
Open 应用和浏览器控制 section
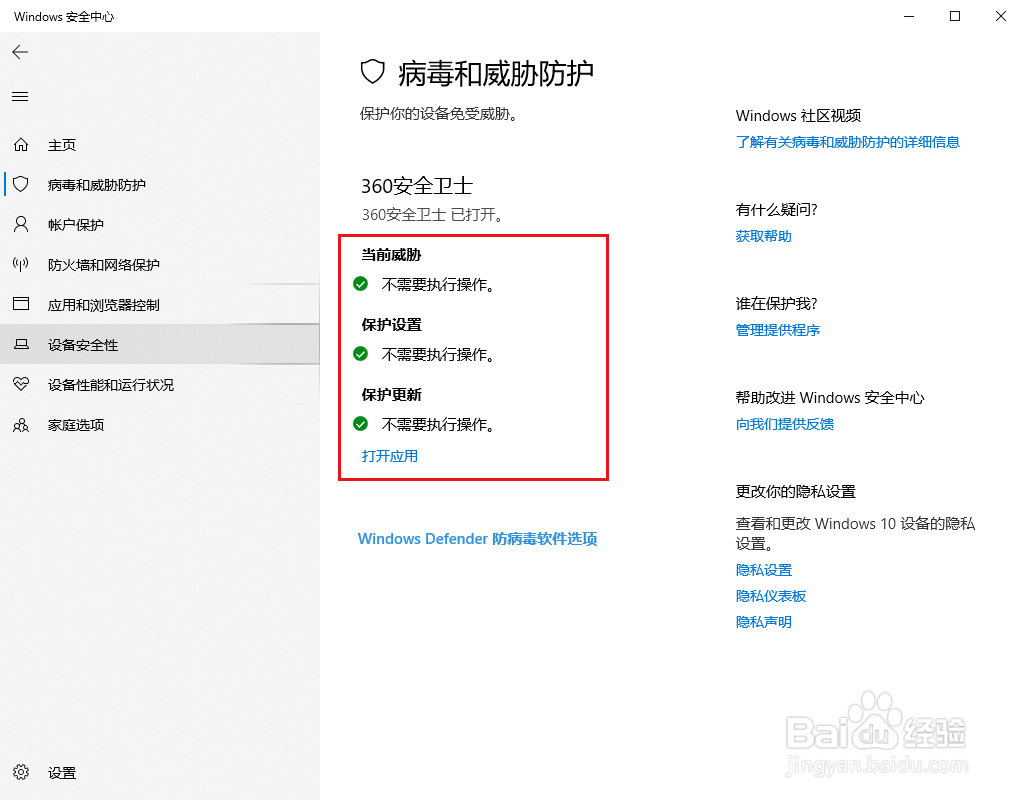160,305
